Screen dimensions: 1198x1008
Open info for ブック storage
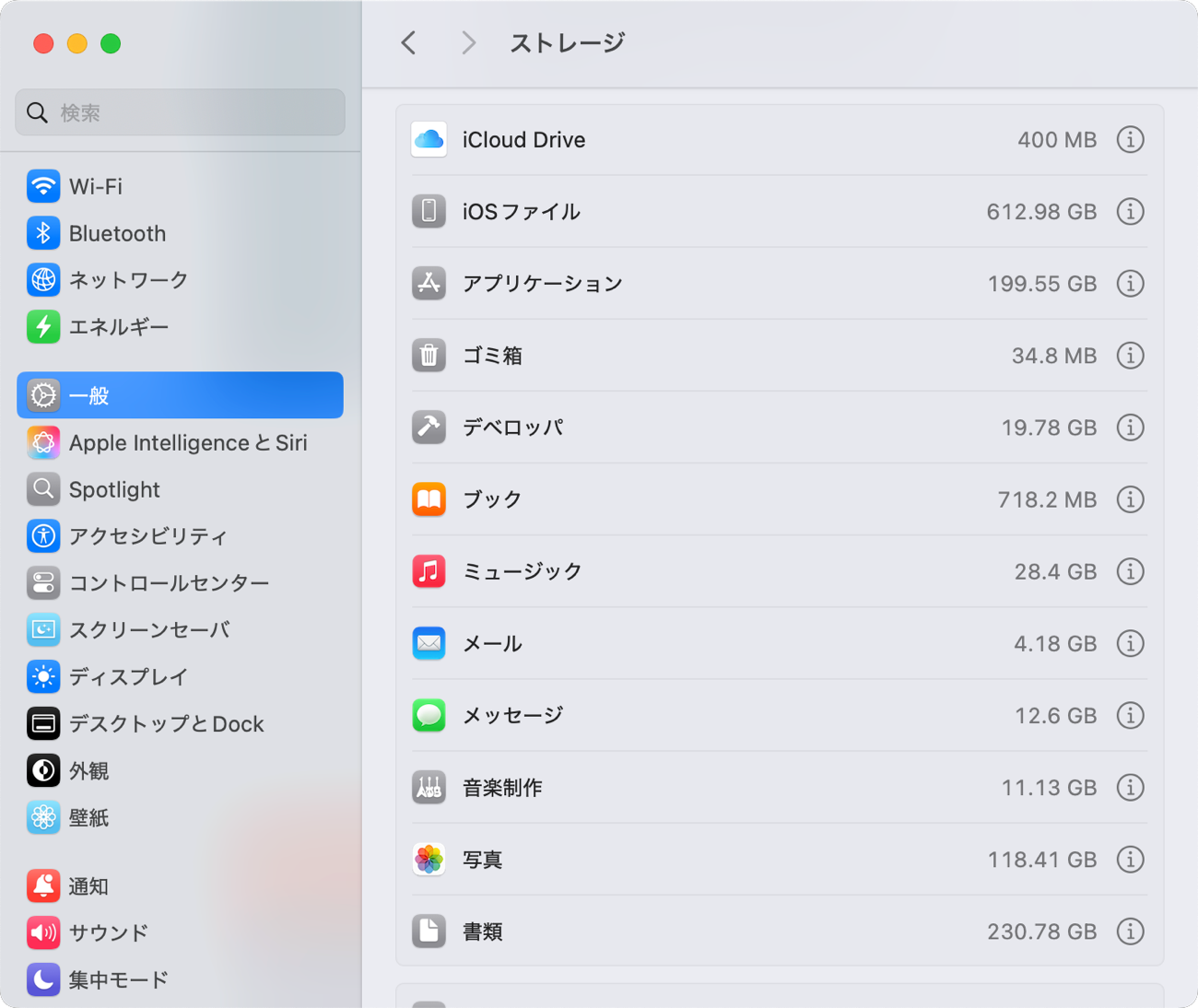pos(1130,498)
